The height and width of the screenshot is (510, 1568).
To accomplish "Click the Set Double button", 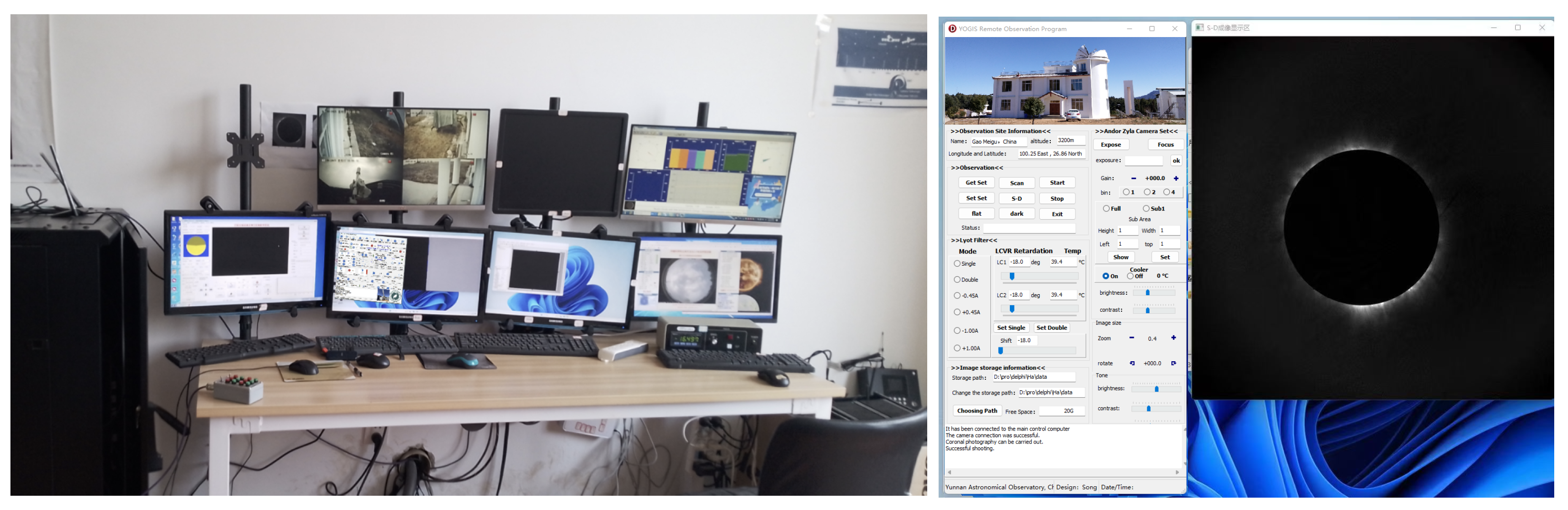I will click(1051, 328).
